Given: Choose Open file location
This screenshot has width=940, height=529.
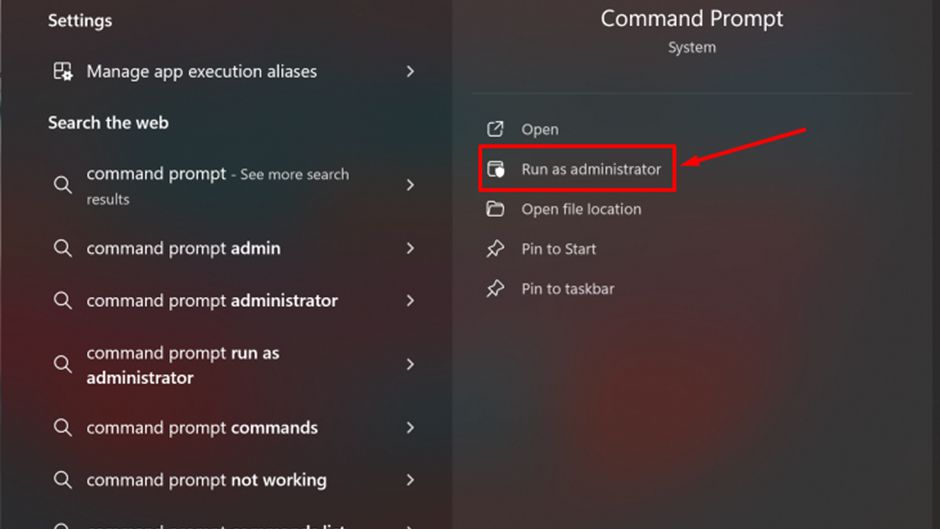Looking at the screenshot, I should pos(581,209).
